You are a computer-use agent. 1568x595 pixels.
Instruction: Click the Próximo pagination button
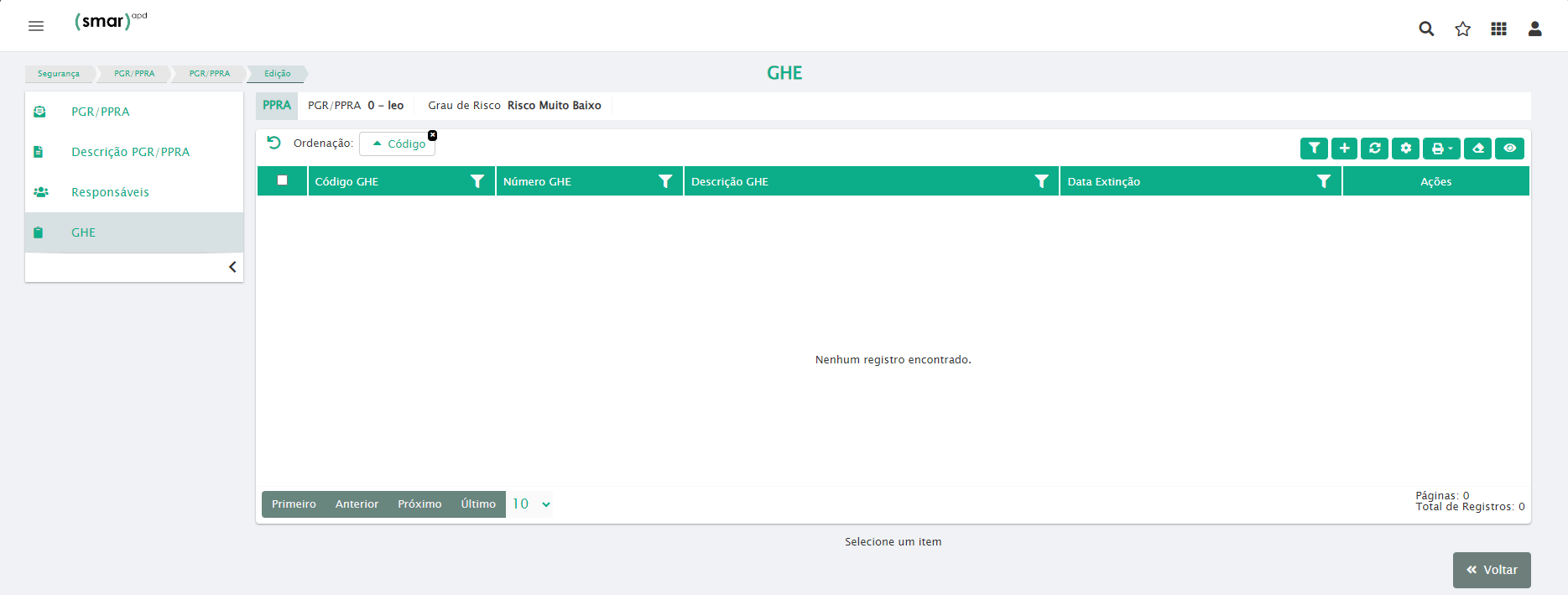click(x=419, y=504)
